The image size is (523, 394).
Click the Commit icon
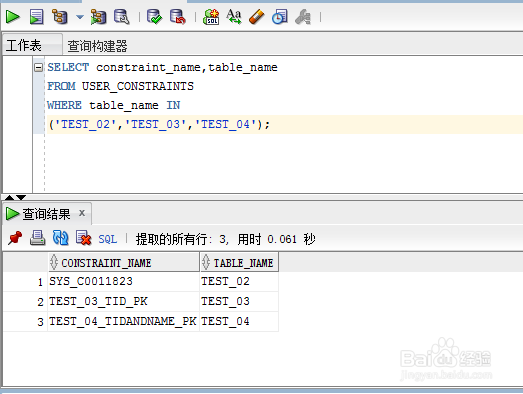coord(154,17)
